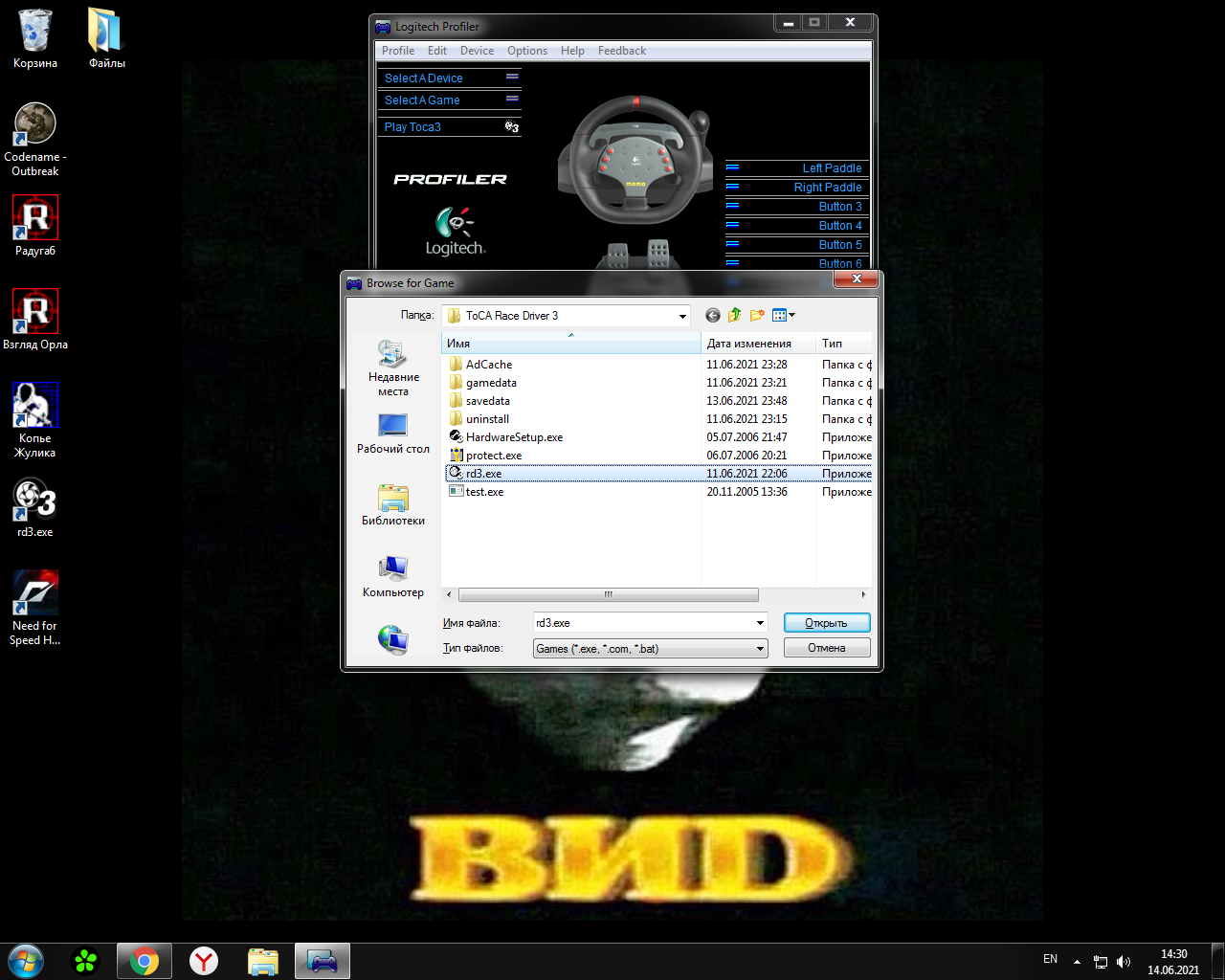Select protect.exe in the file list
Screen dimensions: 1225x980
(485, 456)
